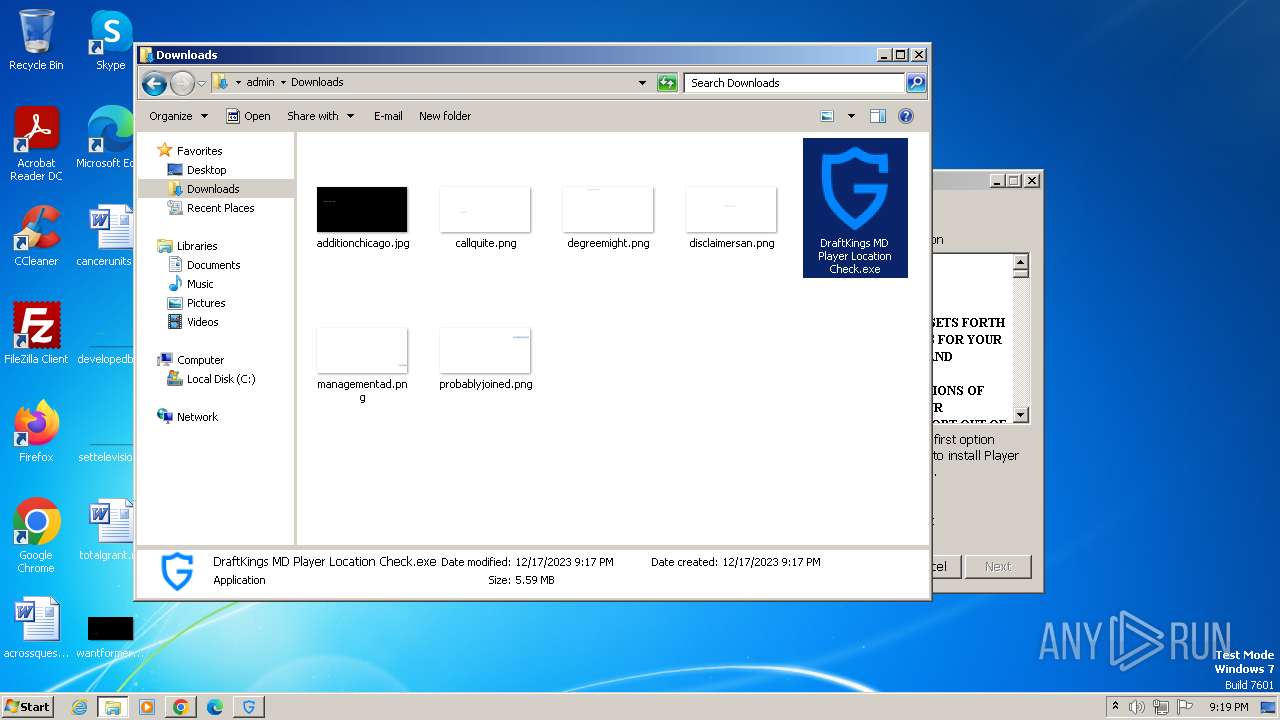Open the Pictures library

[x=206, y=303]
